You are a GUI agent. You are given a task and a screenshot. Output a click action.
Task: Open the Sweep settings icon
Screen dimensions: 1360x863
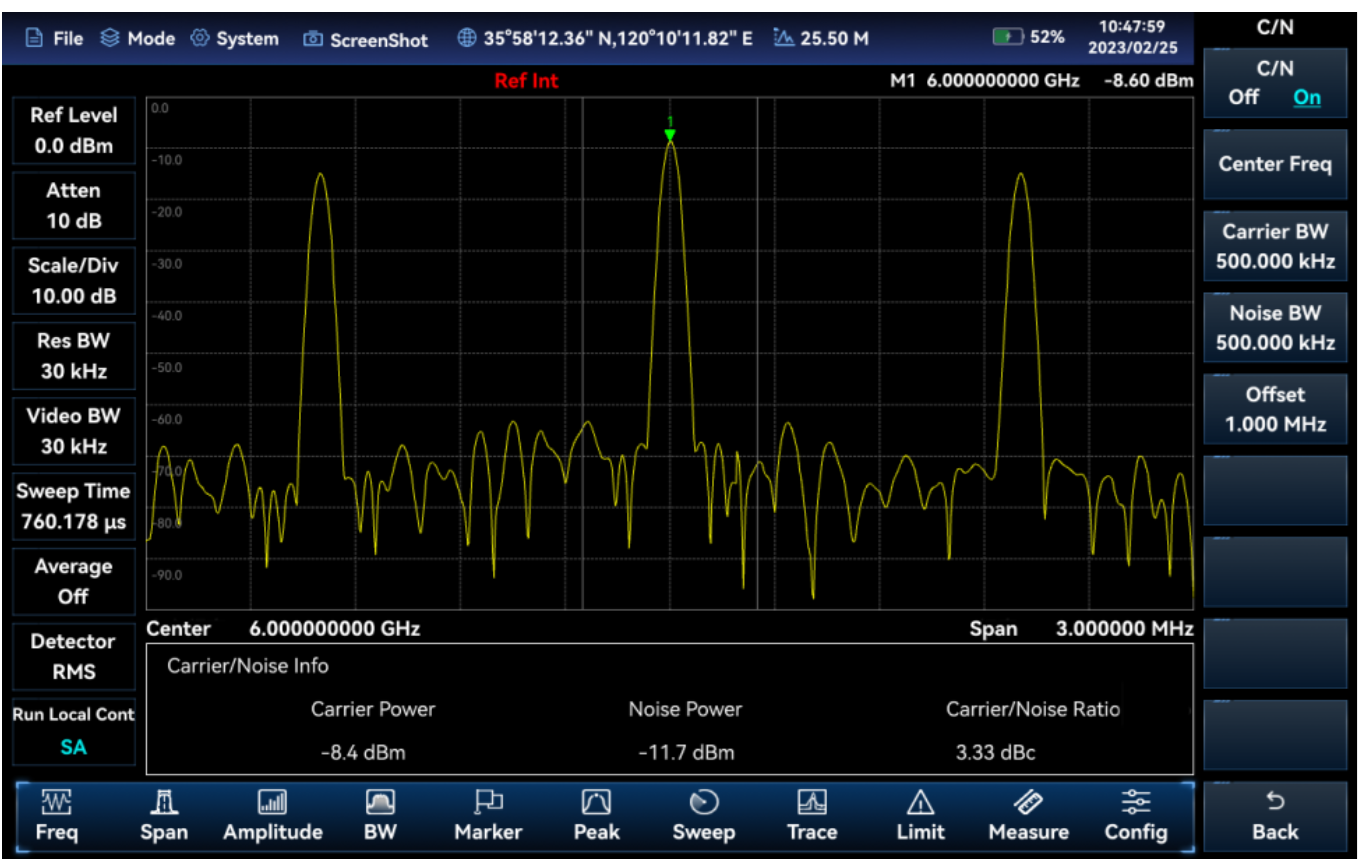click(x=704, y=802)
